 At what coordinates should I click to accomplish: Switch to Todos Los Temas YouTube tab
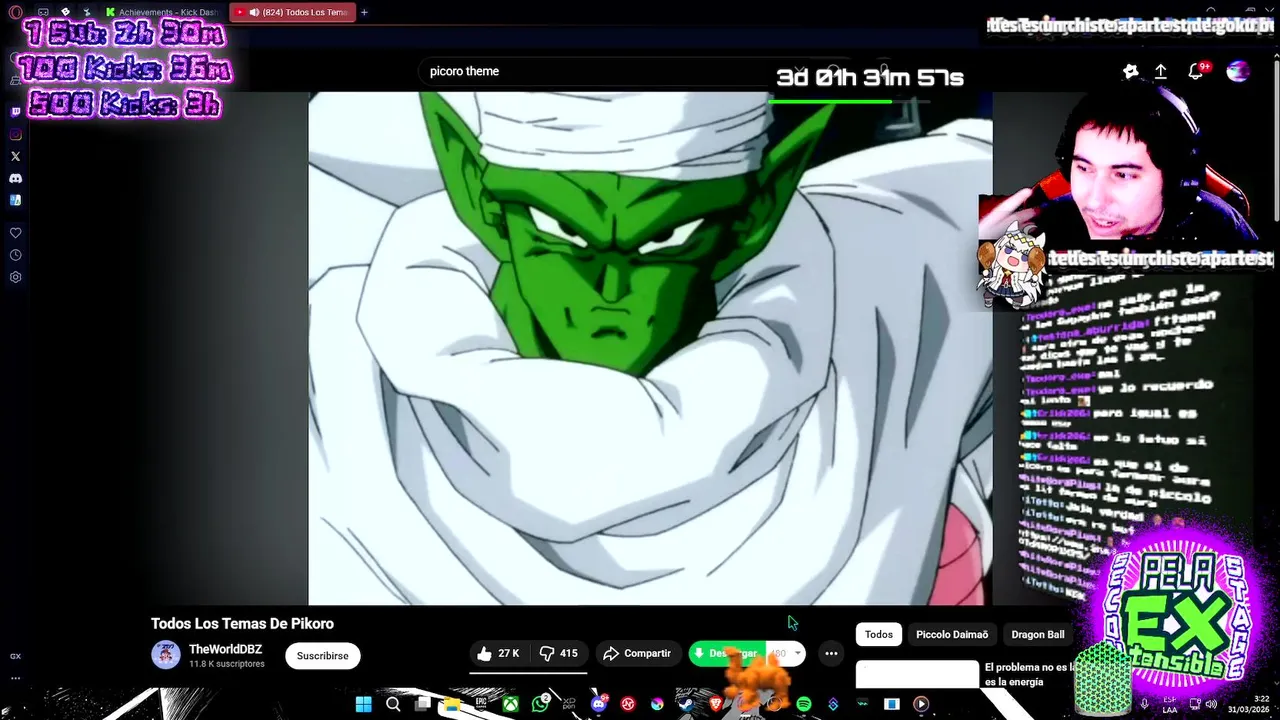click(x=291, y=12)
